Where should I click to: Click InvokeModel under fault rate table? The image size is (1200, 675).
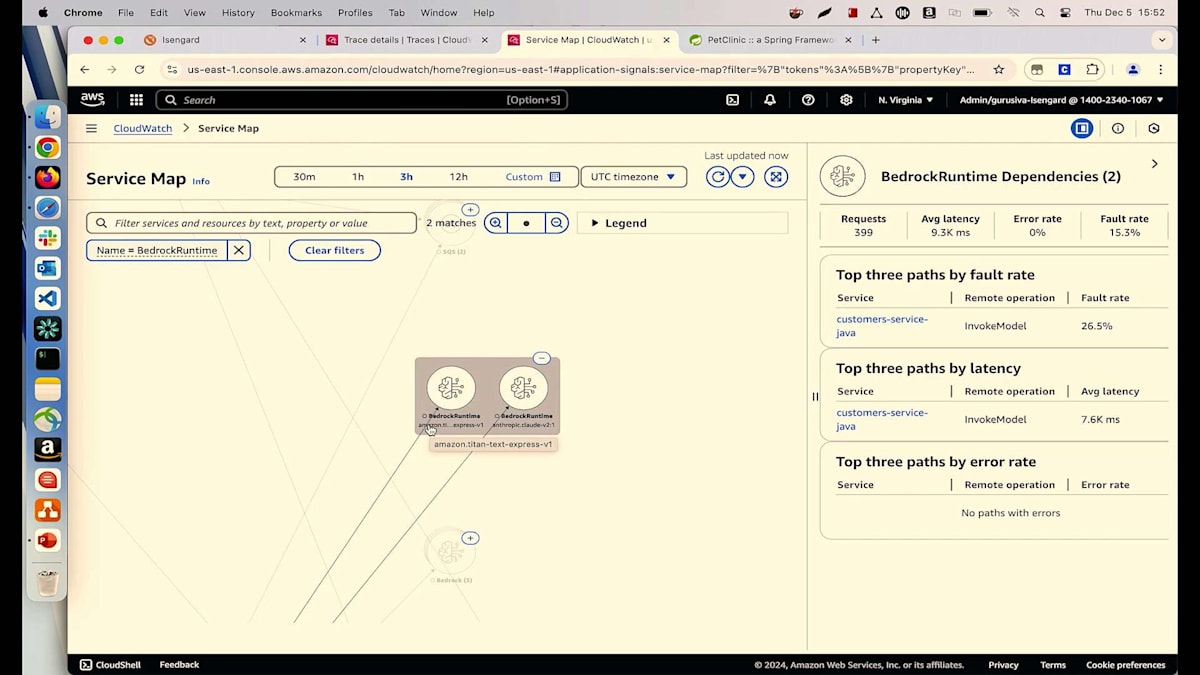[995, 326]
